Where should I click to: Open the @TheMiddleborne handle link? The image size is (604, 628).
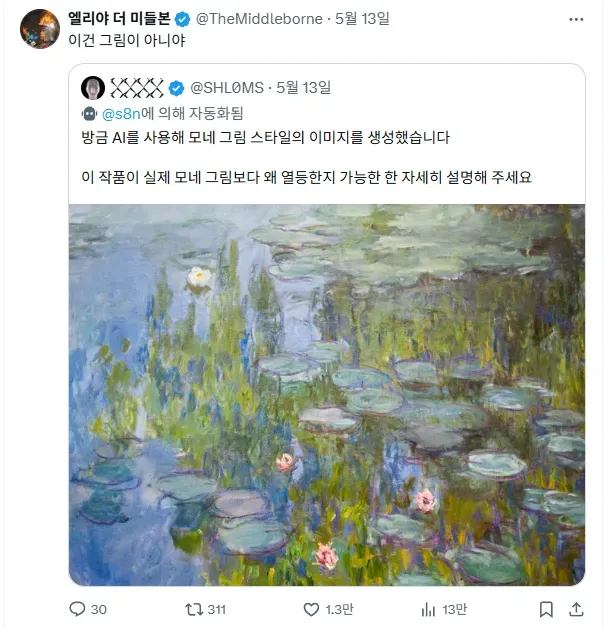point(259,19)
